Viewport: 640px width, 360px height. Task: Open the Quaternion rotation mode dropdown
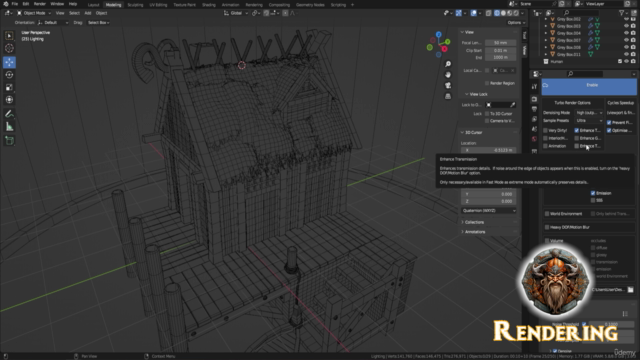click(489, 211)
